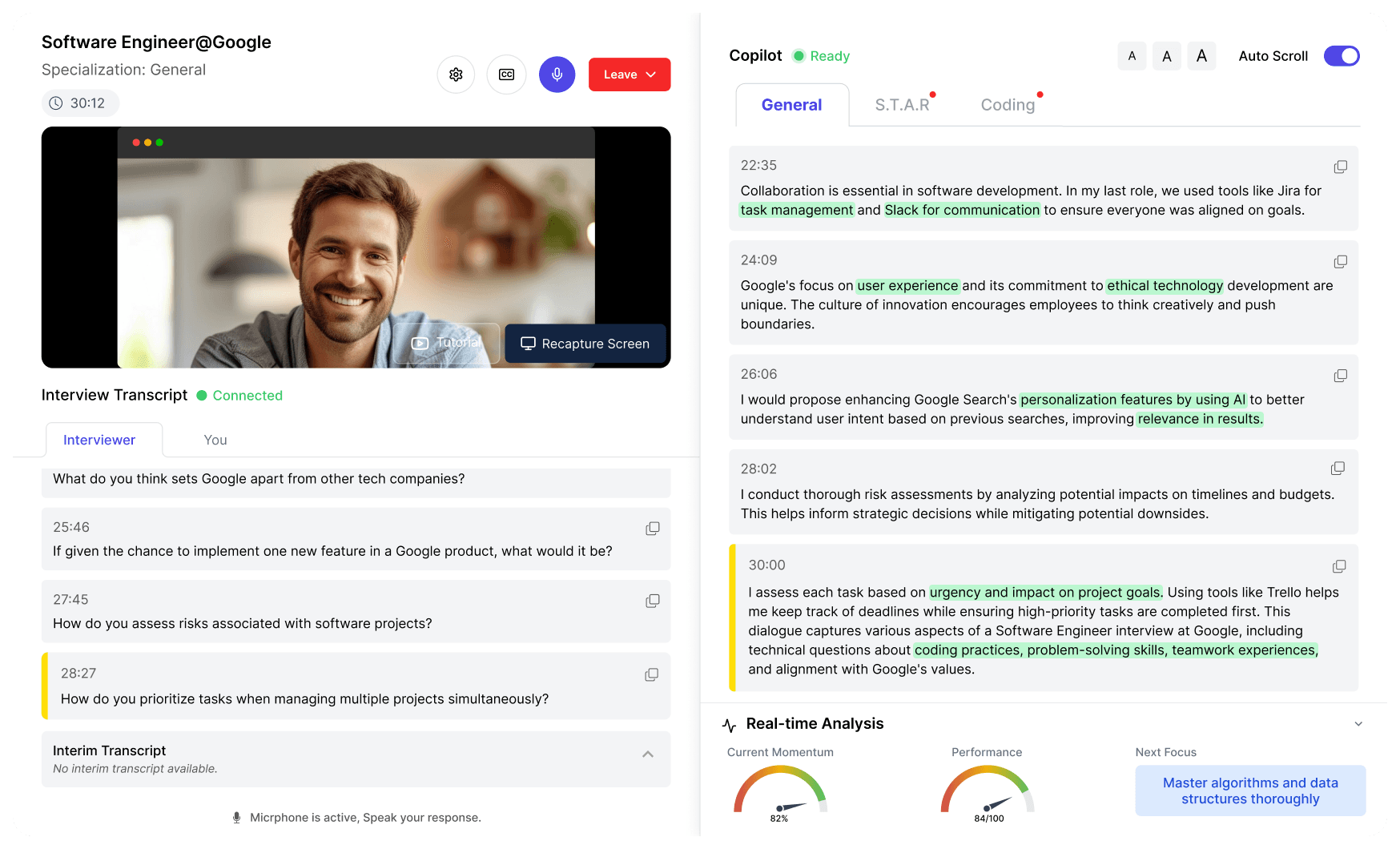Click the Specialization: General label
Screen dimensions: 1400x849
123,70
